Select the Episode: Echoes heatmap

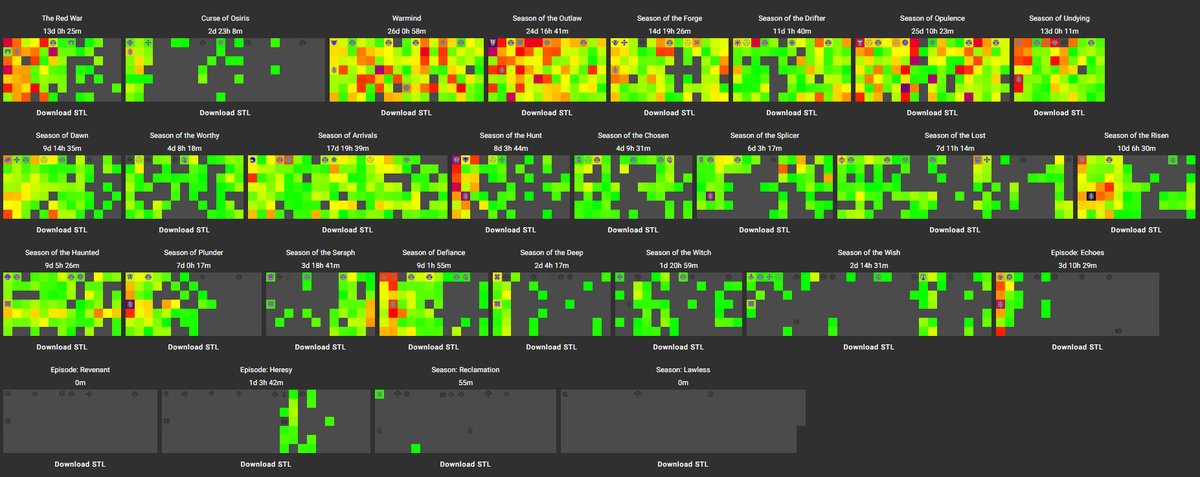click(1076, 304)
